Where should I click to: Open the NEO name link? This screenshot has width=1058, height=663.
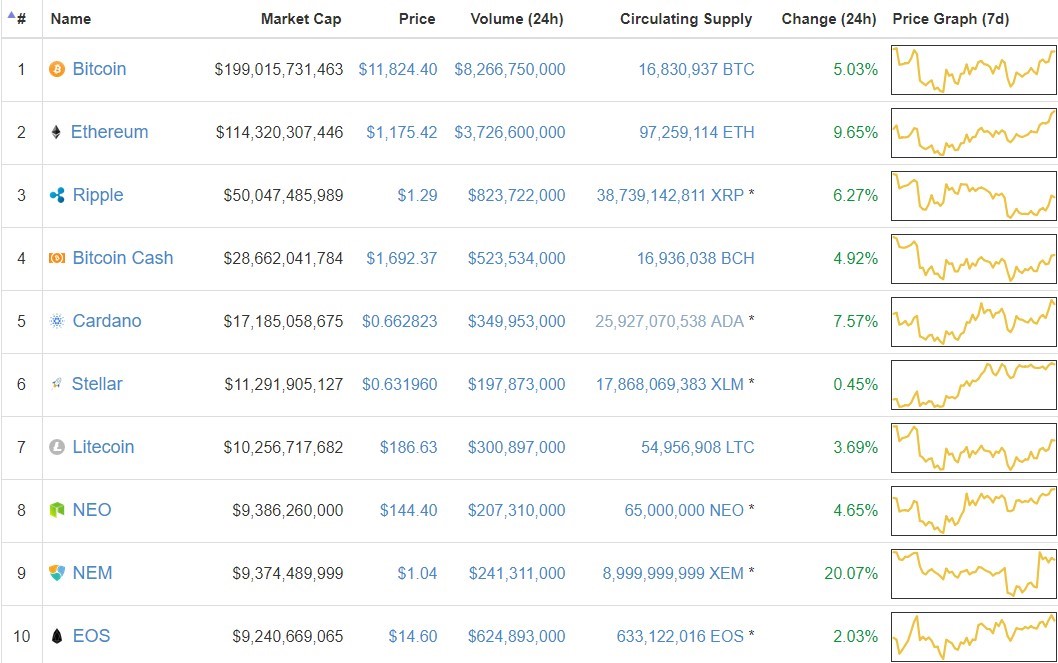pos(92,510)
